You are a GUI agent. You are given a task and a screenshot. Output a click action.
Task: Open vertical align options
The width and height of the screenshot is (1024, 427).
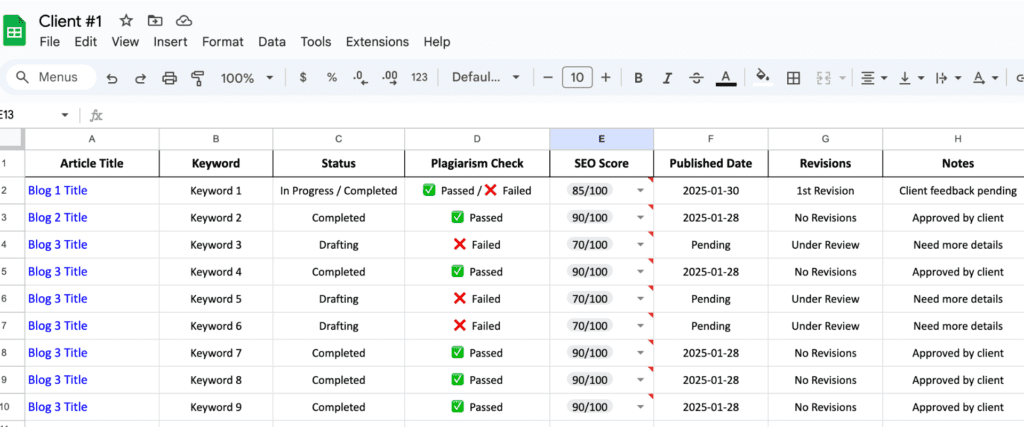click(911, 78)
